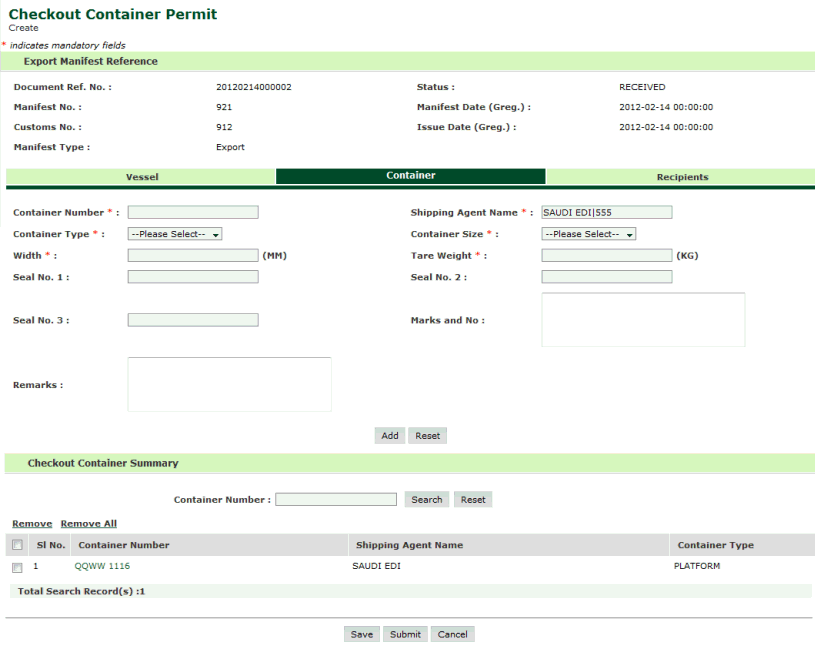This screenshot has height=645, width=815.
Task: Click into the Remarks text area
Action: [x=229, y=384]
